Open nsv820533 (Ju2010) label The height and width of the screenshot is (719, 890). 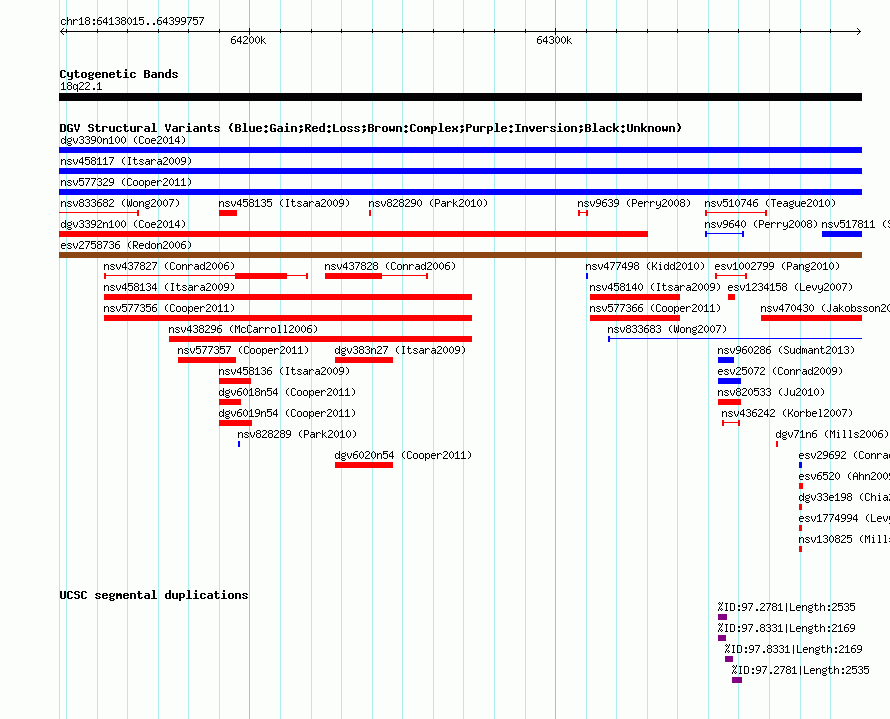click(771, 392)
